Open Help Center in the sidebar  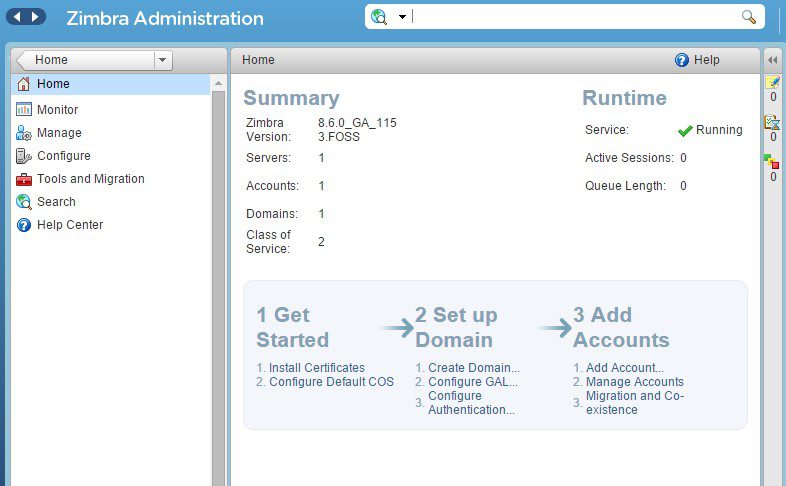(x=70, y=225)
